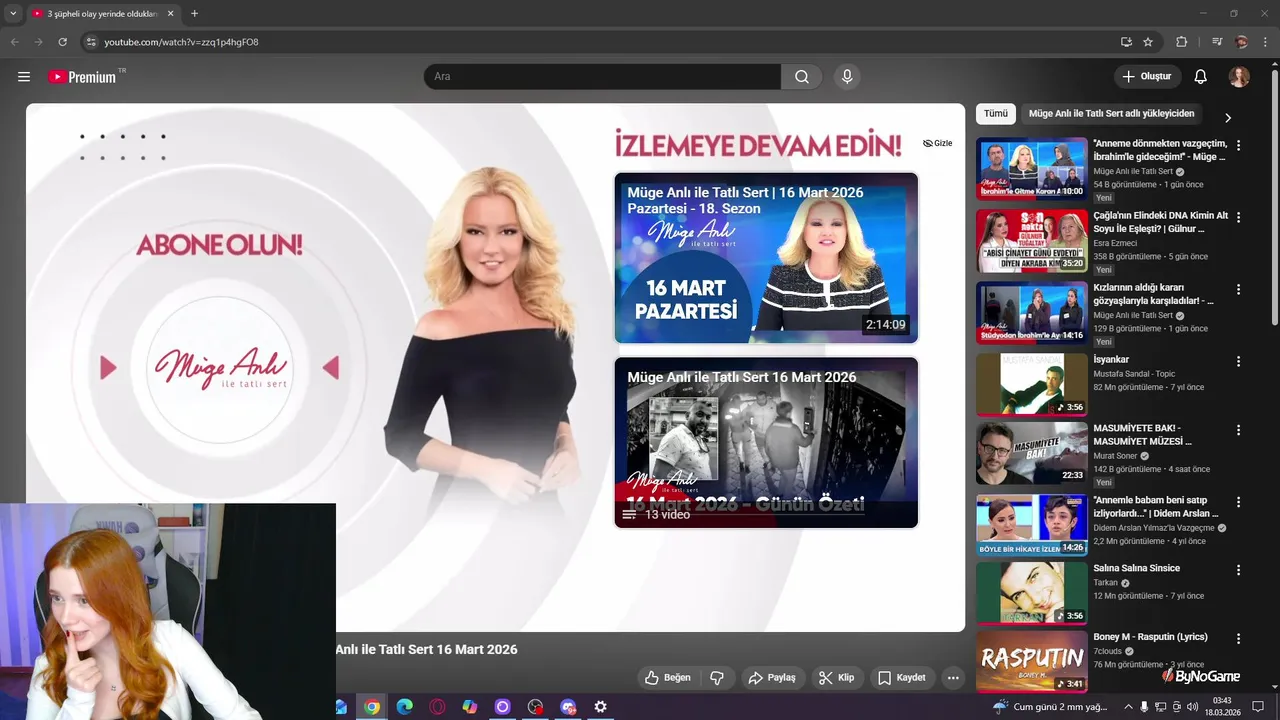
Task: Open a new browser tab
Action: point(194,14)
